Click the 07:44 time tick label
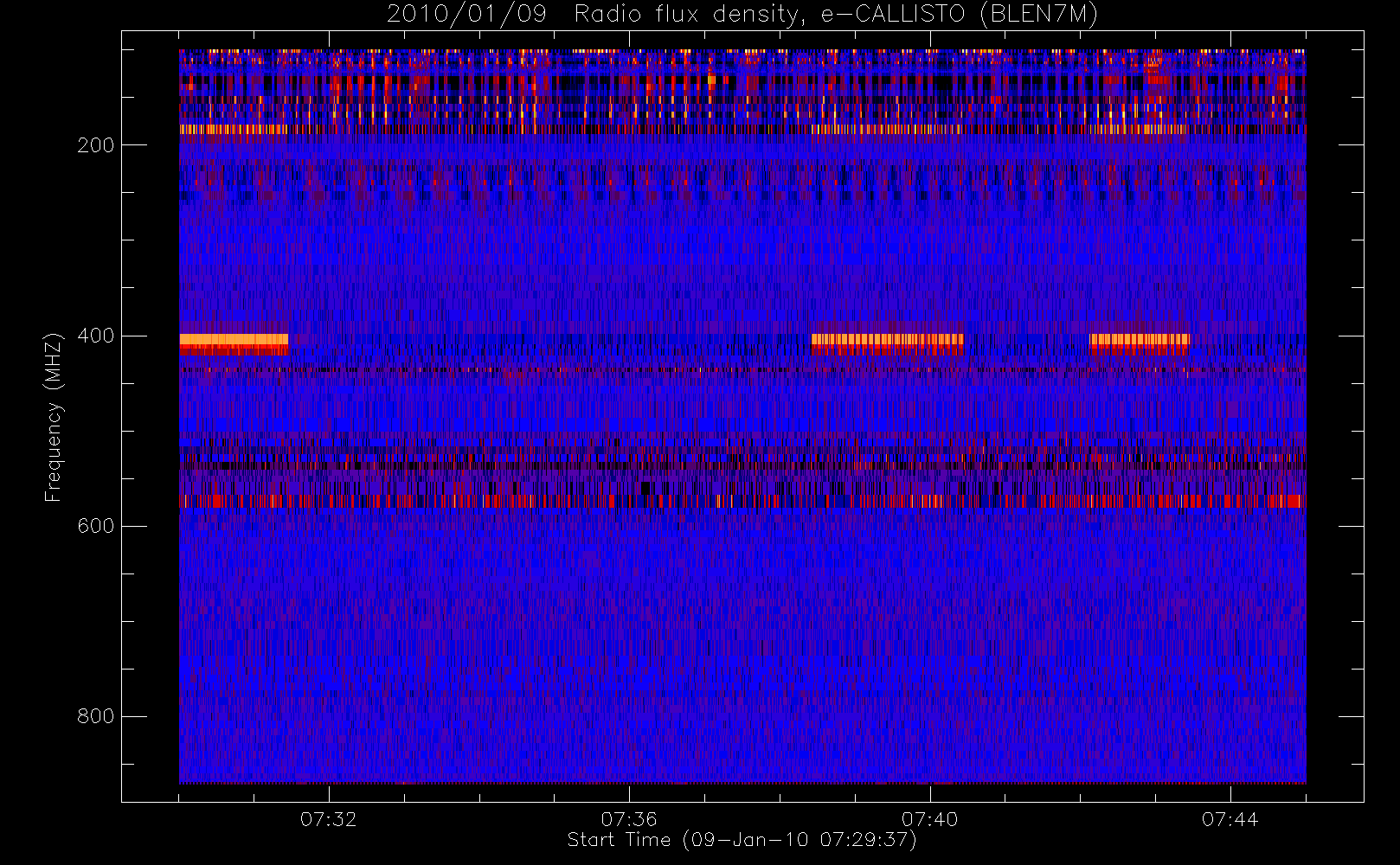The height and width of the screenshot is (865, 1400). (x=1230, y=819)
